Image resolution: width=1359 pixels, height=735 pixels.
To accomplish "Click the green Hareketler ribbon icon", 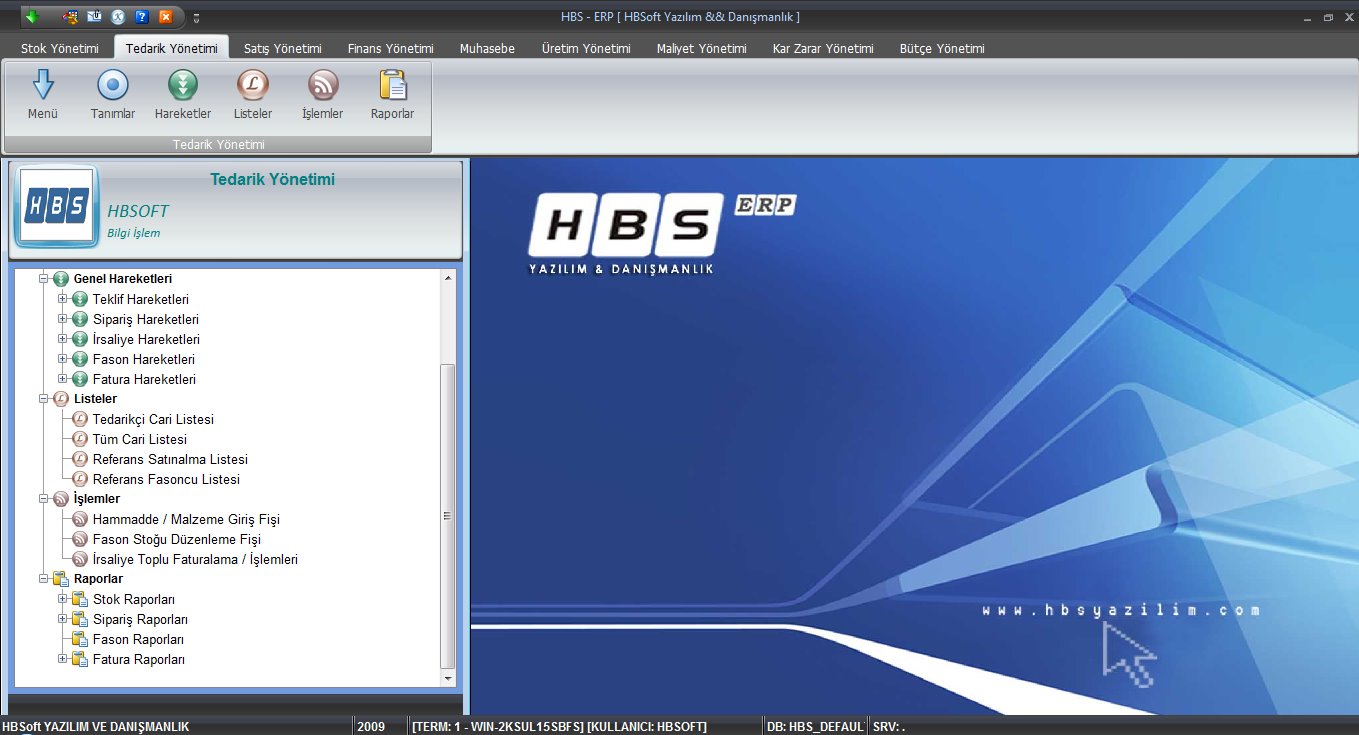I will 183,85.
